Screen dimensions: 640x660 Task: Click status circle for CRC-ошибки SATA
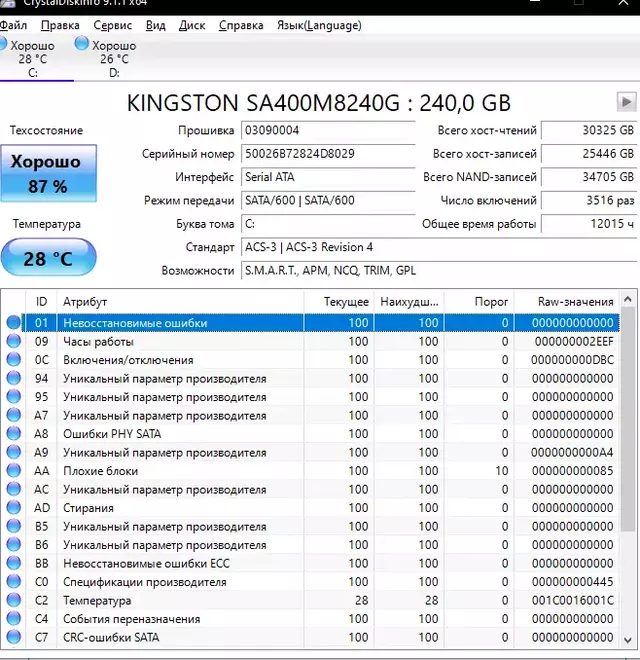(x=13, y=637)
